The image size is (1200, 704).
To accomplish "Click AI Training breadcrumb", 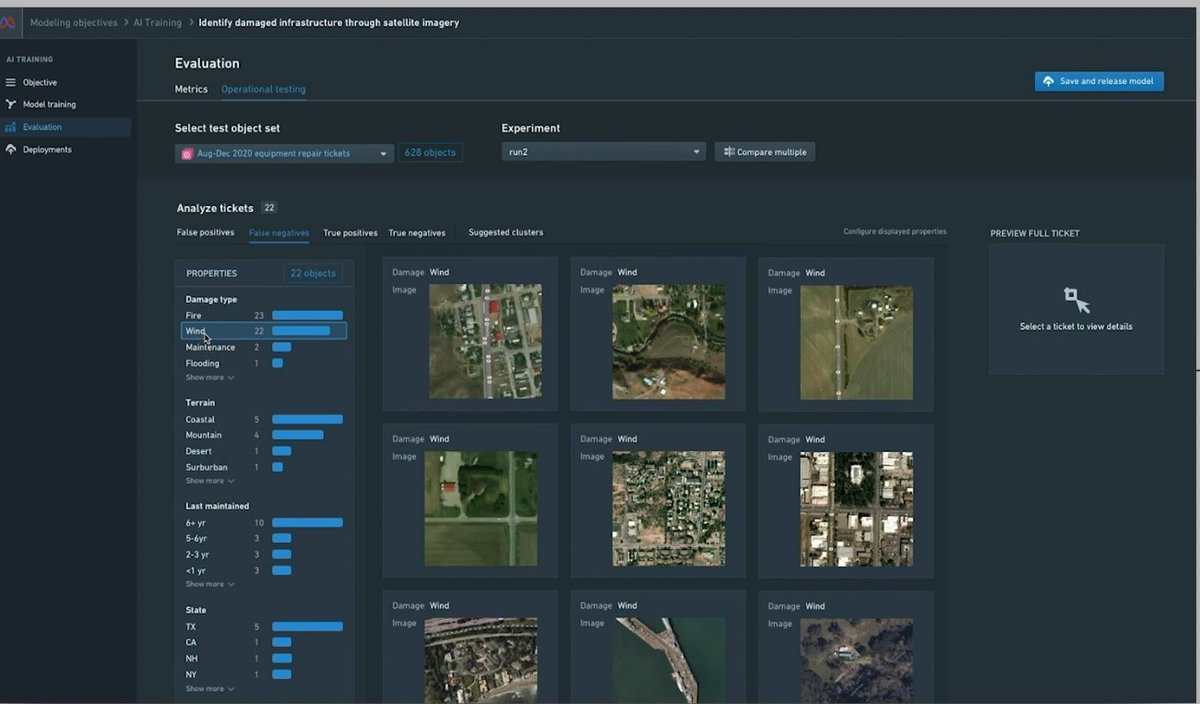I will pyautogui.click(x=157, y=22).
